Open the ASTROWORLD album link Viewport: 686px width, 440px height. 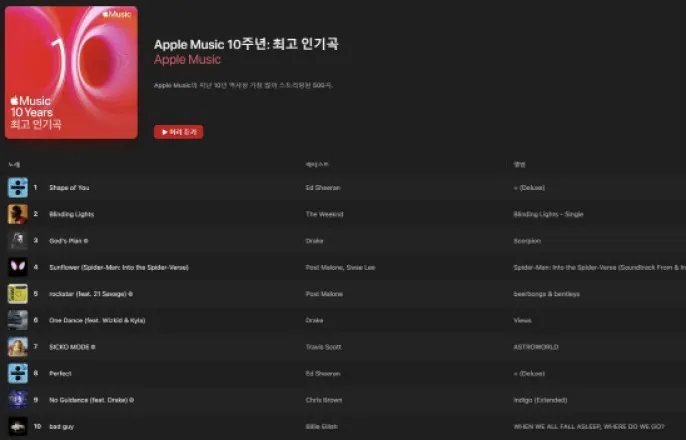(x=536, y=347)
